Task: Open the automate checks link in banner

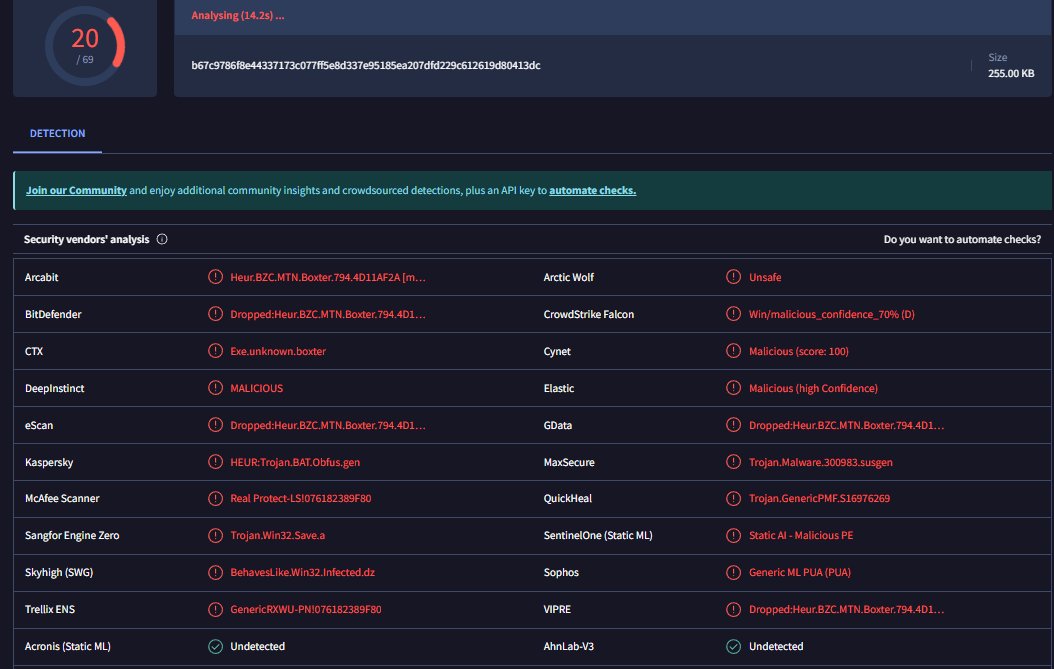Action: (592, 190)
